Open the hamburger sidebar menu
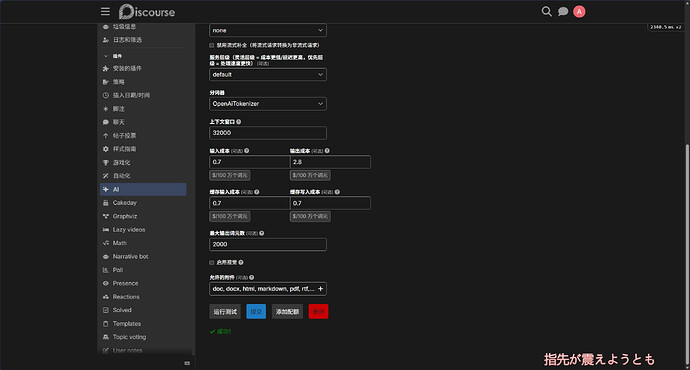The height and width of the screenshot is (370, 690). tap(105, 11)
